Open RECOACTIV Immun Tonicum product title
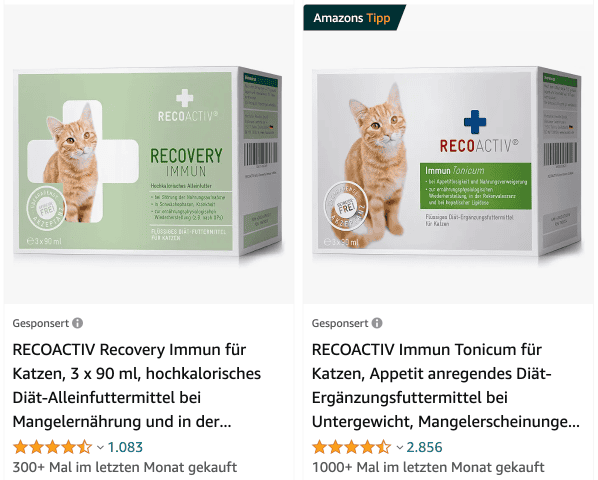 pos(445,385)
